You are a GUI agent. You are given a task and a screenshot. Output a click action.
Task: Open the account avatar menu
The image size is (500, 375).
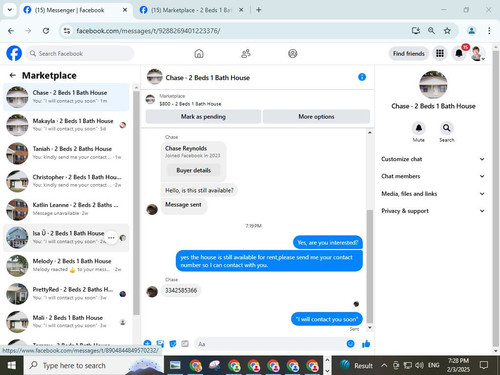tap(477, 53)
